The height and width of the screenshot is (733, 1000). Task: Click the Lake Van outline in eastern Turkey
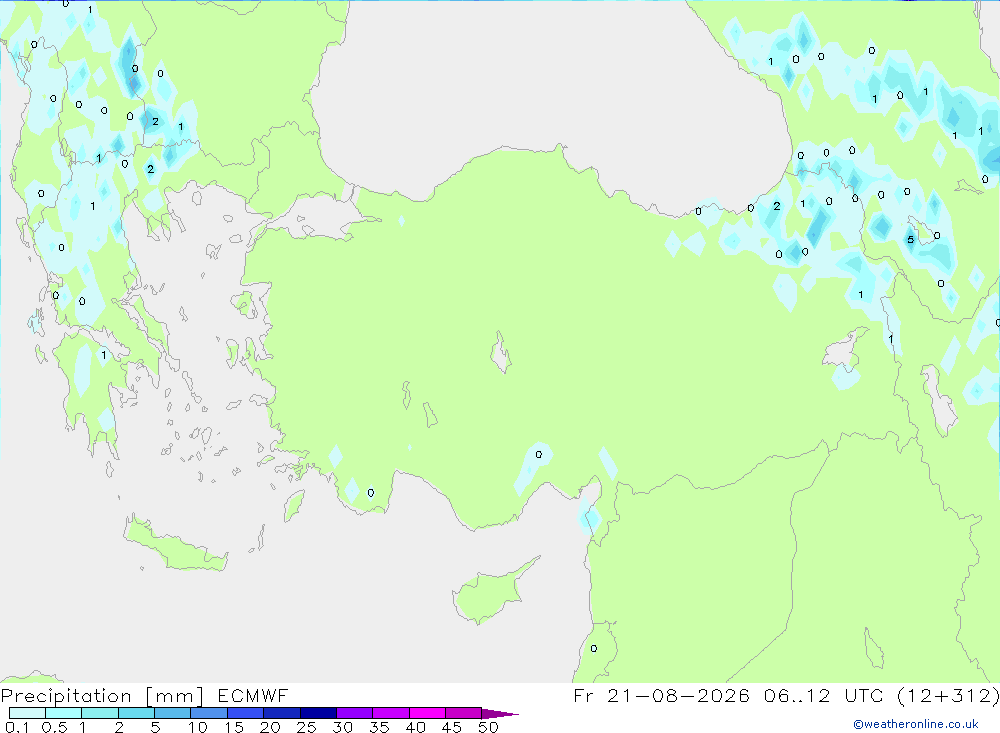coord(844,350)
